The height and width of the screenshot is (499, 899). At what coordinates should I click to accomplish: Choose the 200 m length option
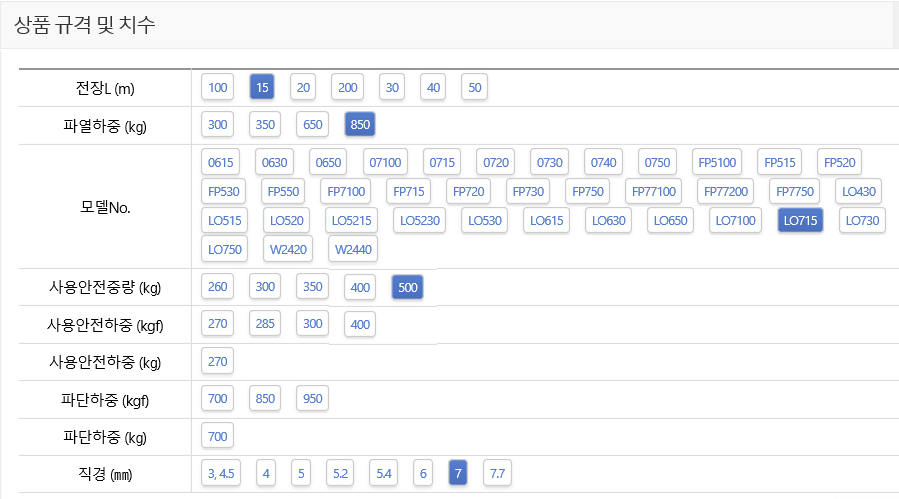coord(347,87)
